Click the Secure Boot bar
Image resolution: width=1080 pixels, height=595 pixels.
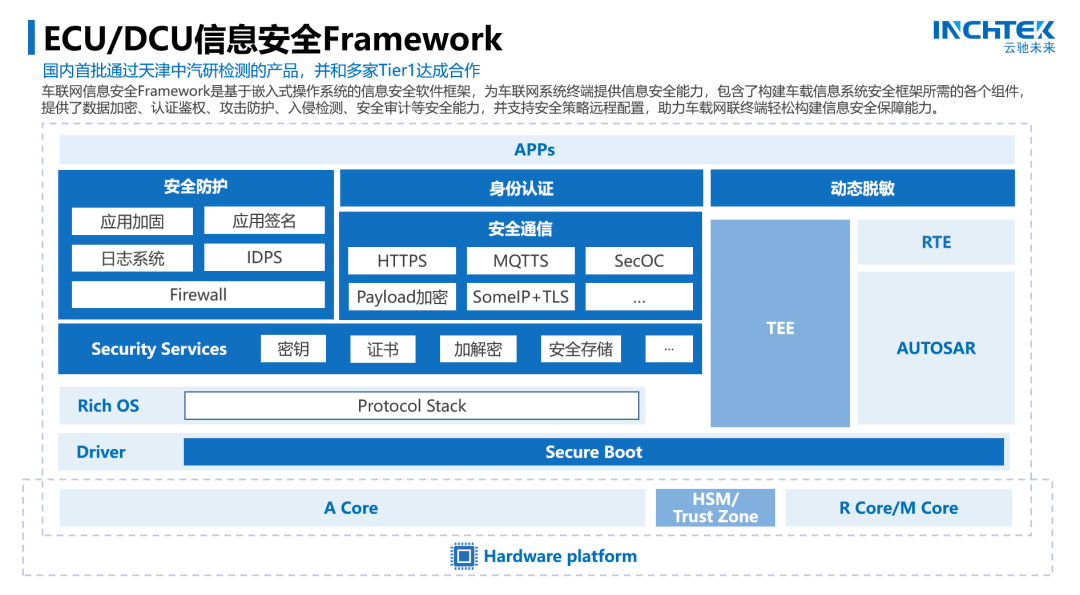click(x=593, y=452)
